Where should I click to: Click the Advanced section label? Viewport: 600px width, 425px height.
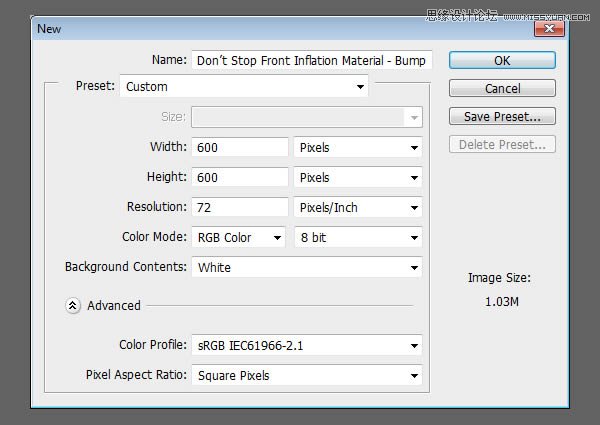point(114,306)
